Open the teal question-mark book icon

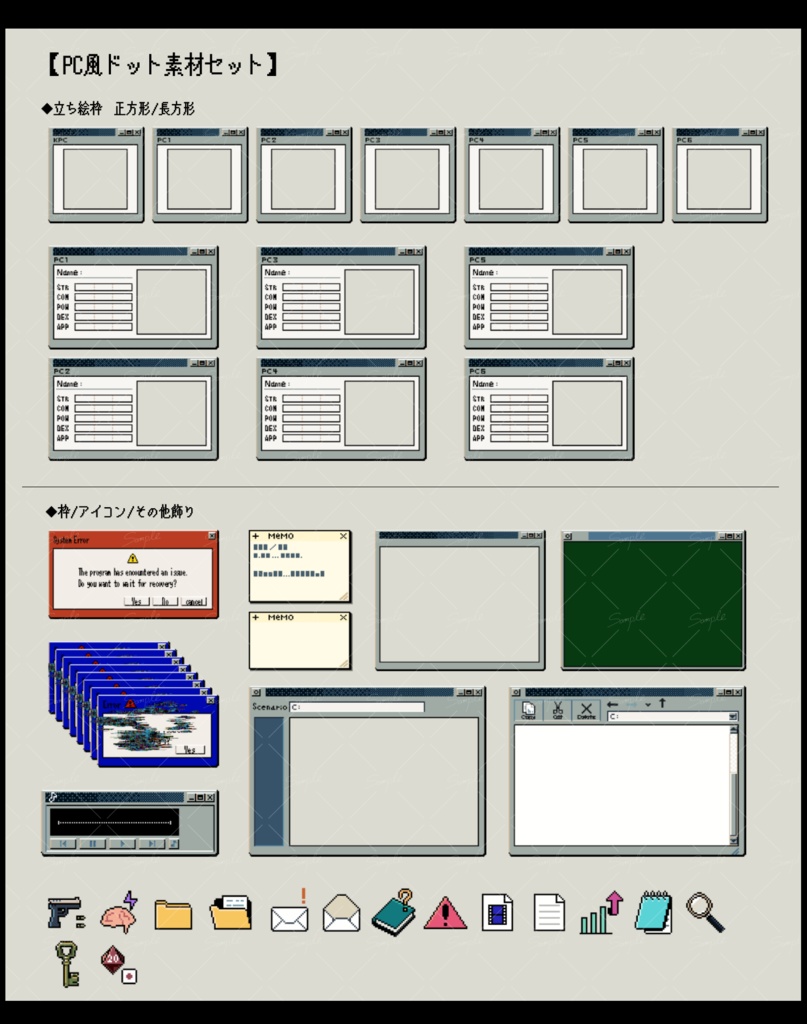pos(396,911)
